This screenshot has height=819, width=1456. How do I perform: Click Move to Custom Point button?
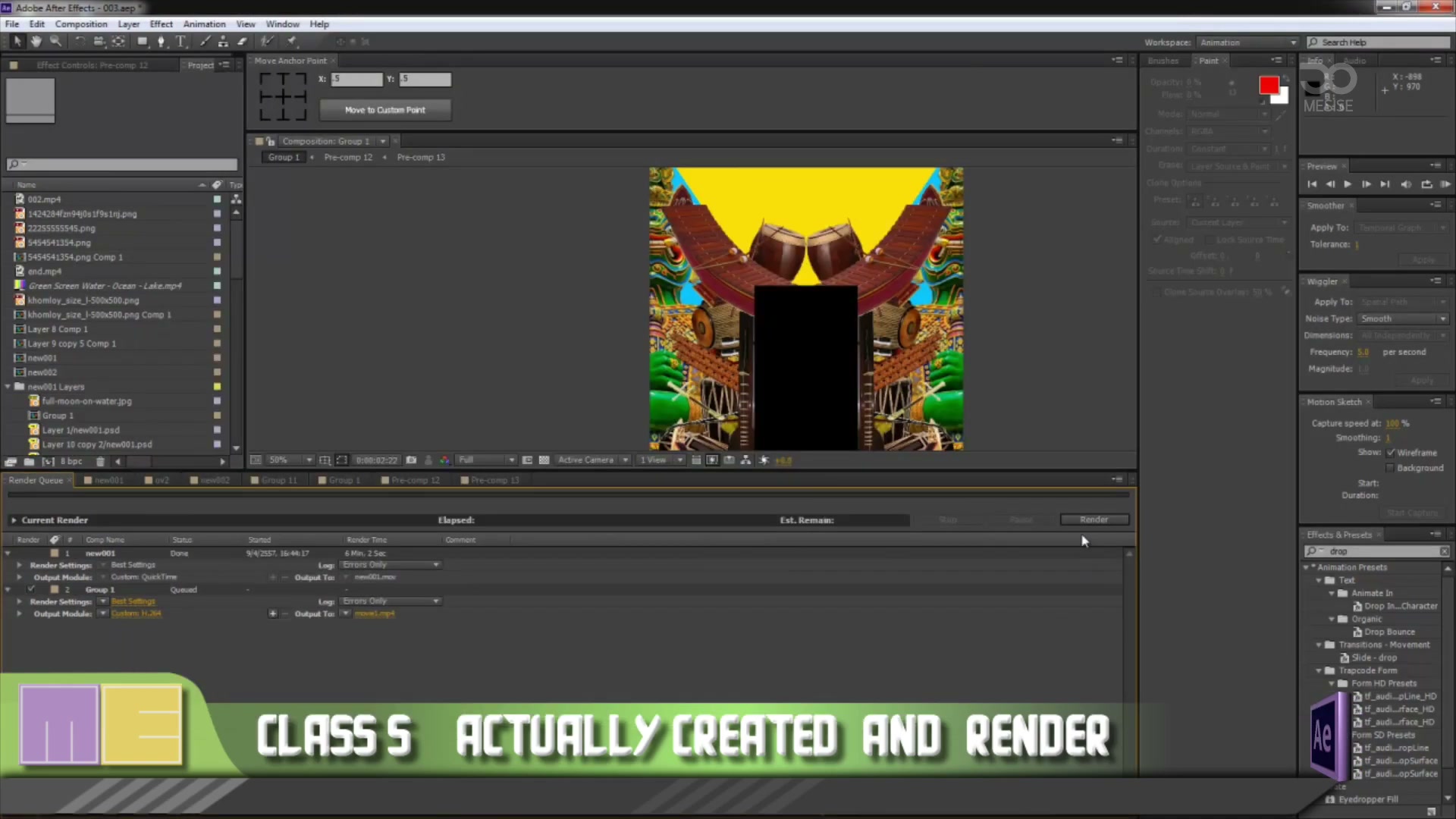pyautogui.click(x=385, y=110)
